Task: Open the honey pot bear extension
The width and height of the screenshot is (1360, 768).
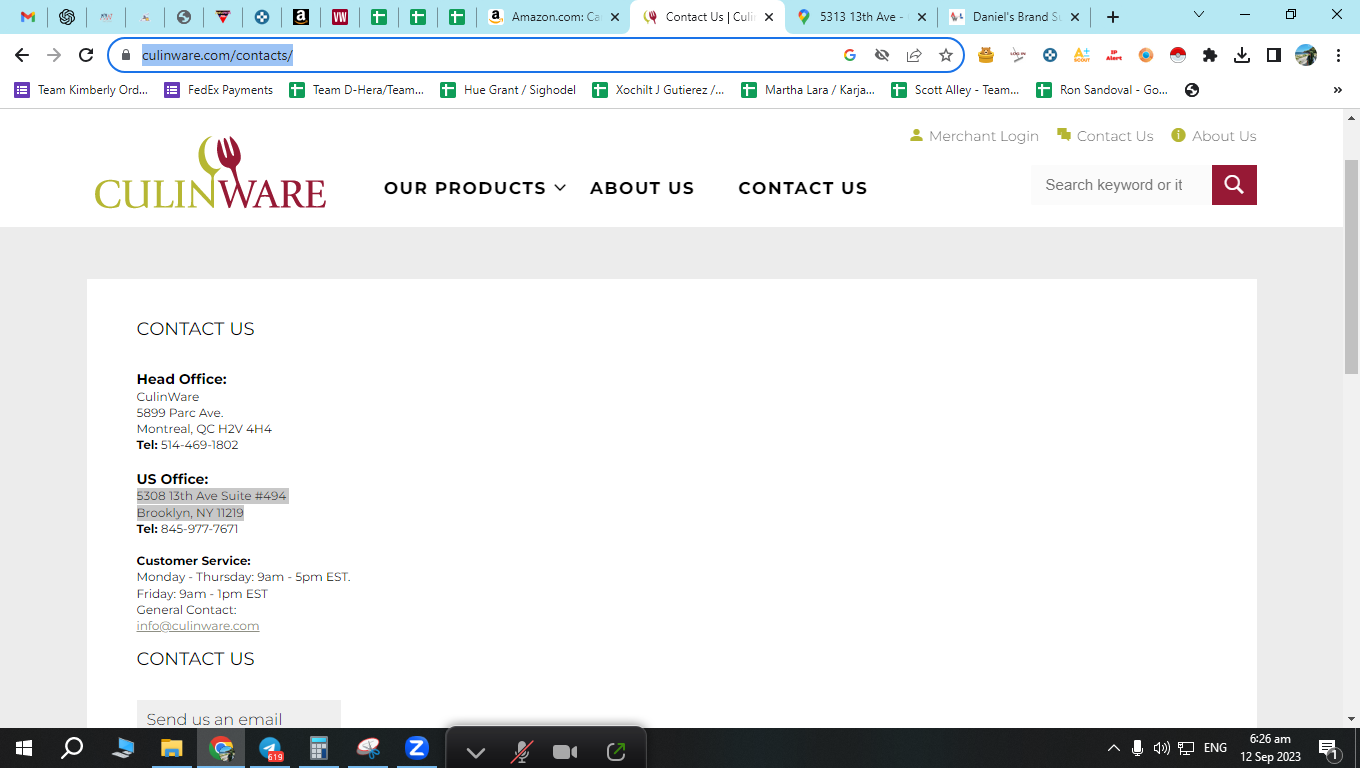Action: click(x=986, y=55)
